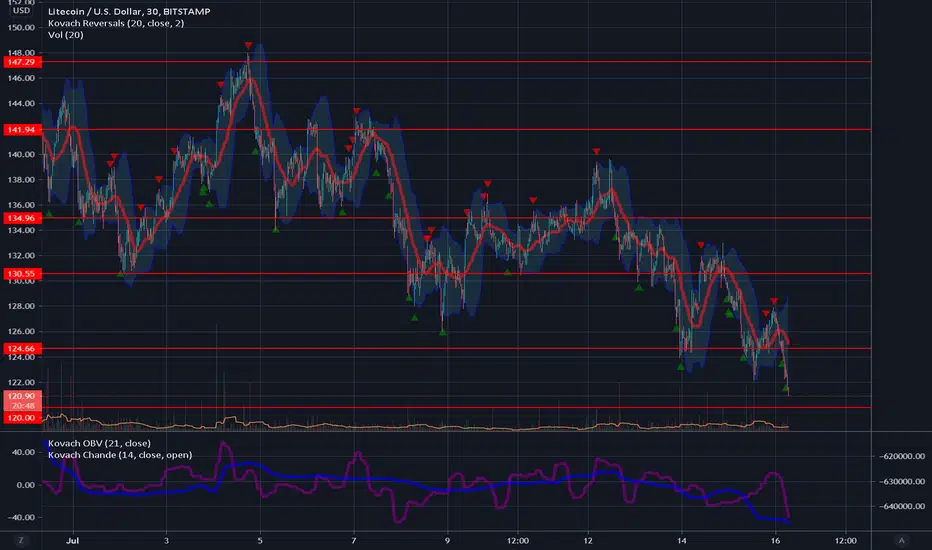Image resolution: width=932 pixels, height=550 pixels.
Task: Click the 20:48 countdown label
Action: pos(23,406)
